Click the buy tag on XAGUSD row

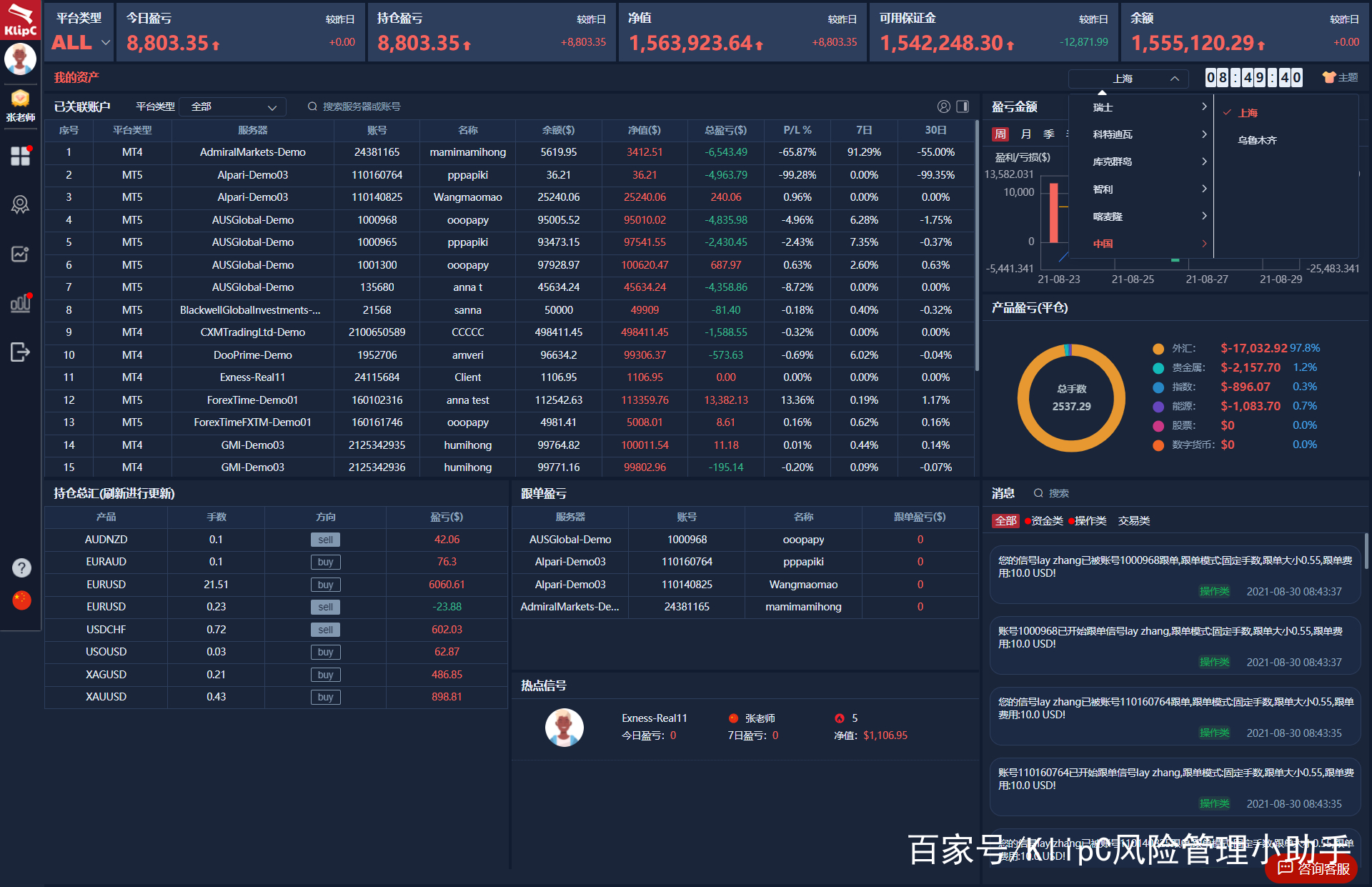pyautogui.click(x=325, y=675)
